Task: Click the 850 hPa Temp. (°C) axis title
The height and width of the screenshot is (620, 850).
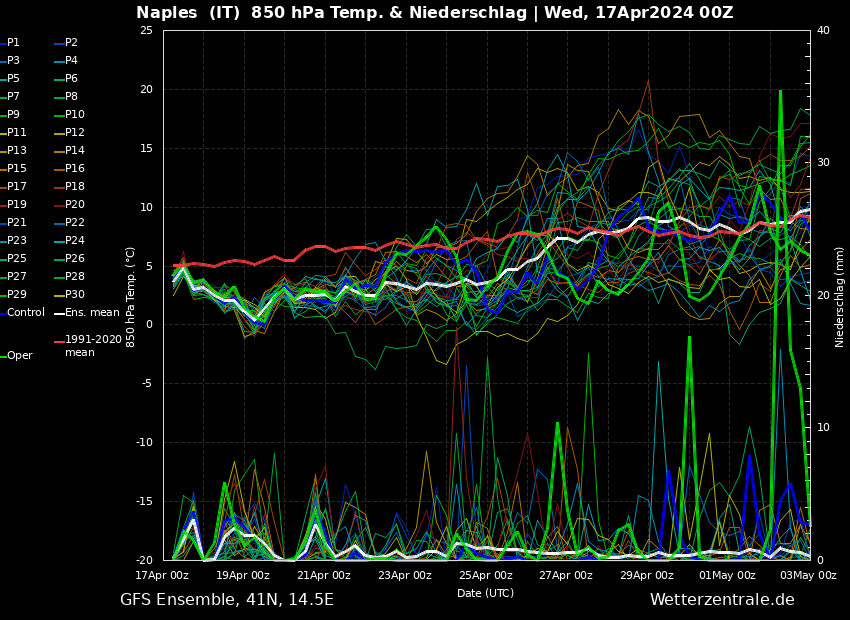Action: tap(130, 298)
